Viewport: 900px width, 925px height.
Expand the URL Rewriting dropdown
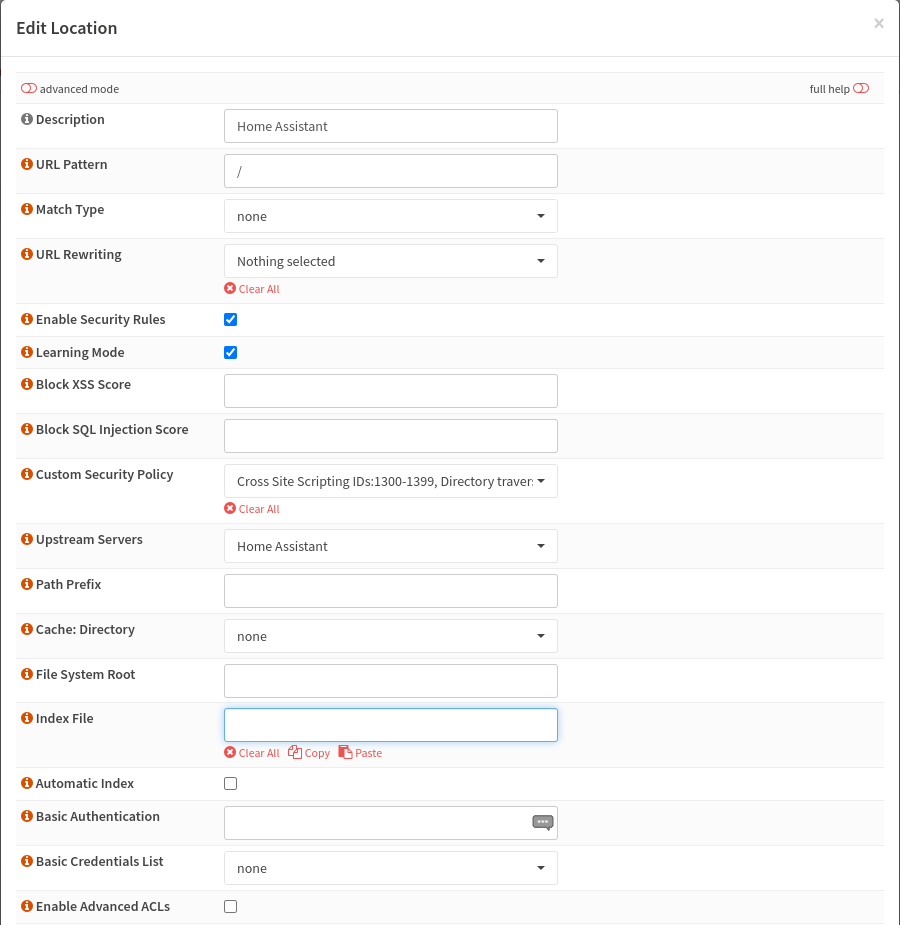click(390, 261)
